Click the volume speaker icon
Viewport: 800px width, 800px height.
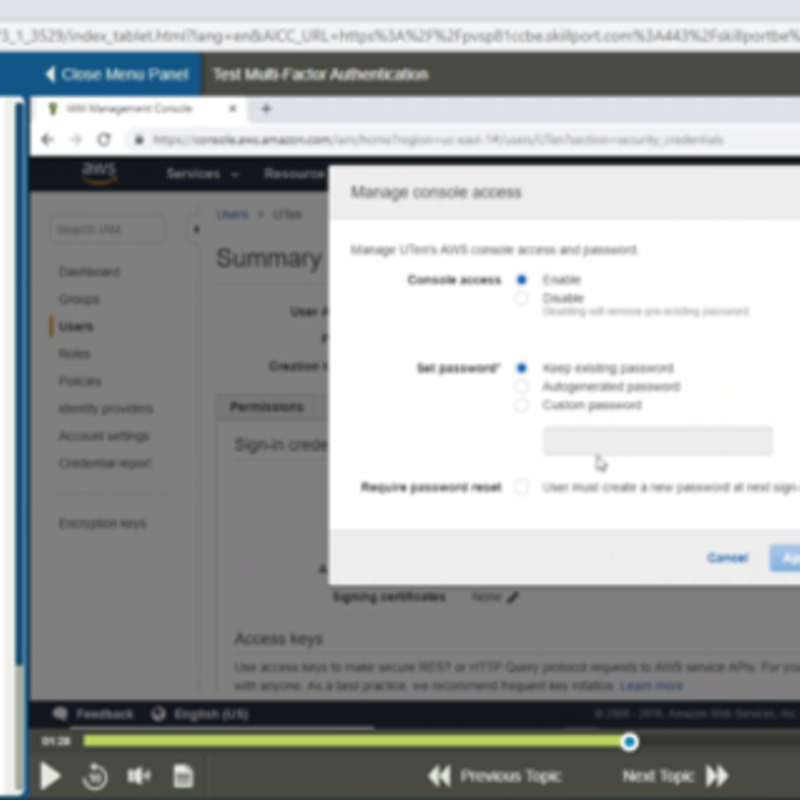pyautogui.click(x=138, y=776)
